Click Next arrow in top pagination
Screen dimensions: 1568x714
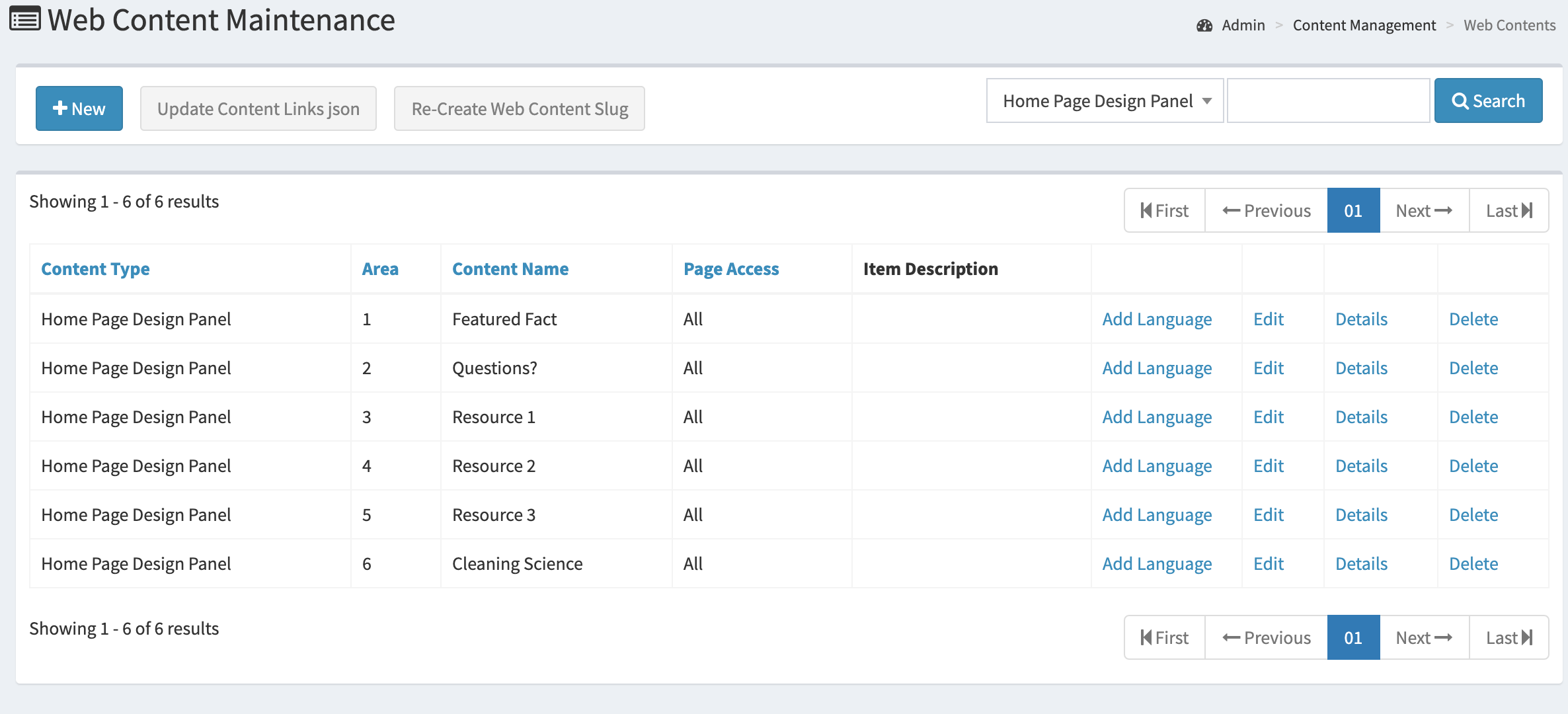1424,211
